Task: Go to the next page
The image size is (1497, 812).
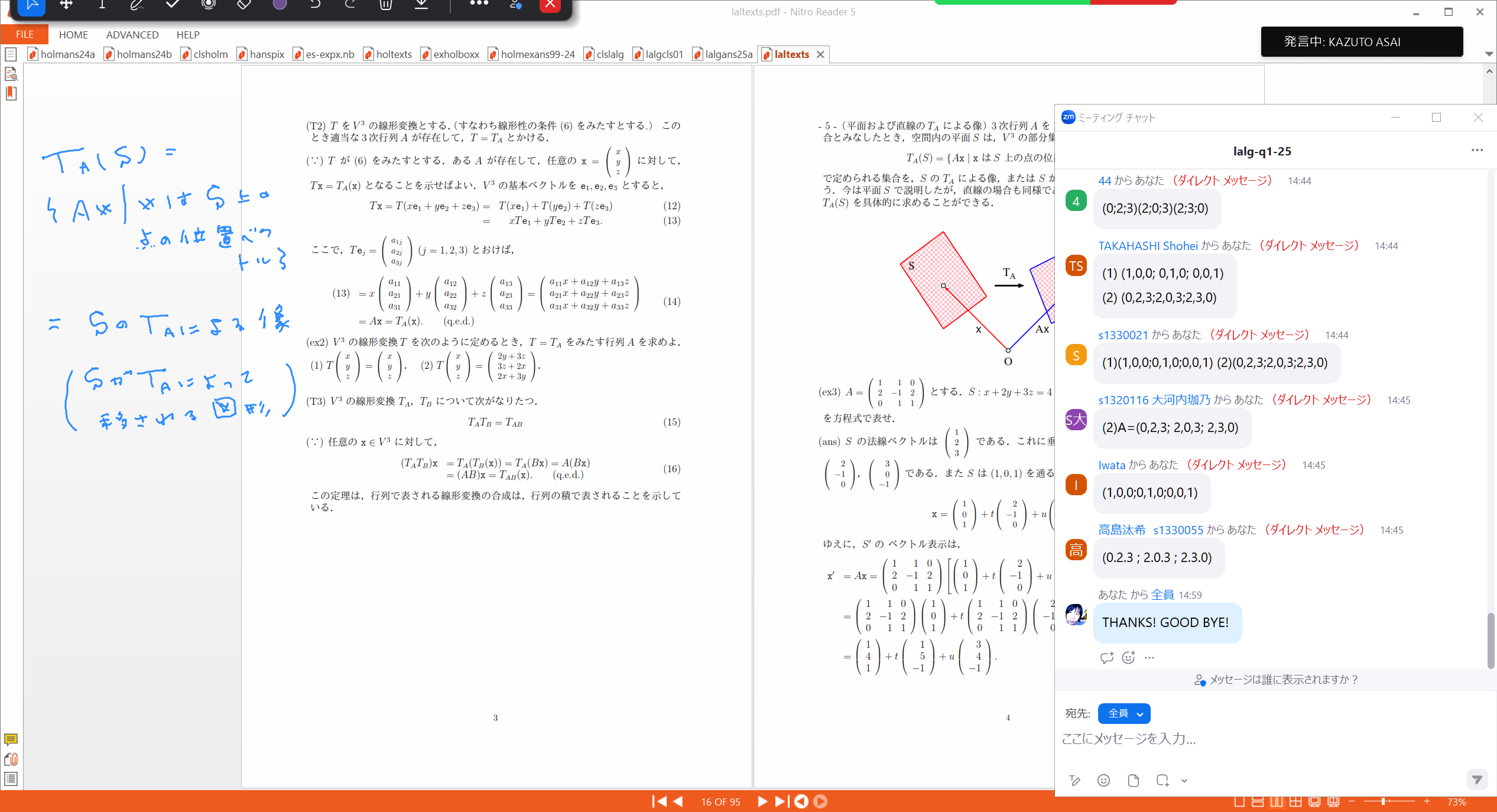Action: [x=762, y=801]
